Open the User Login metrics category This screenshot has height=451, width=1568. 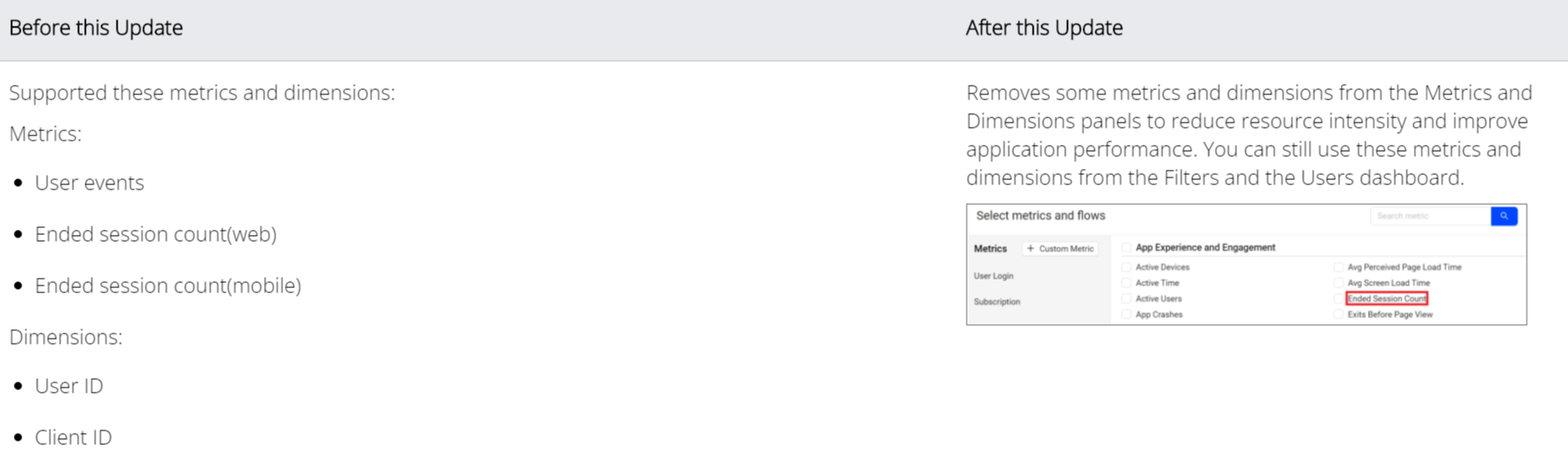(993, 276)
